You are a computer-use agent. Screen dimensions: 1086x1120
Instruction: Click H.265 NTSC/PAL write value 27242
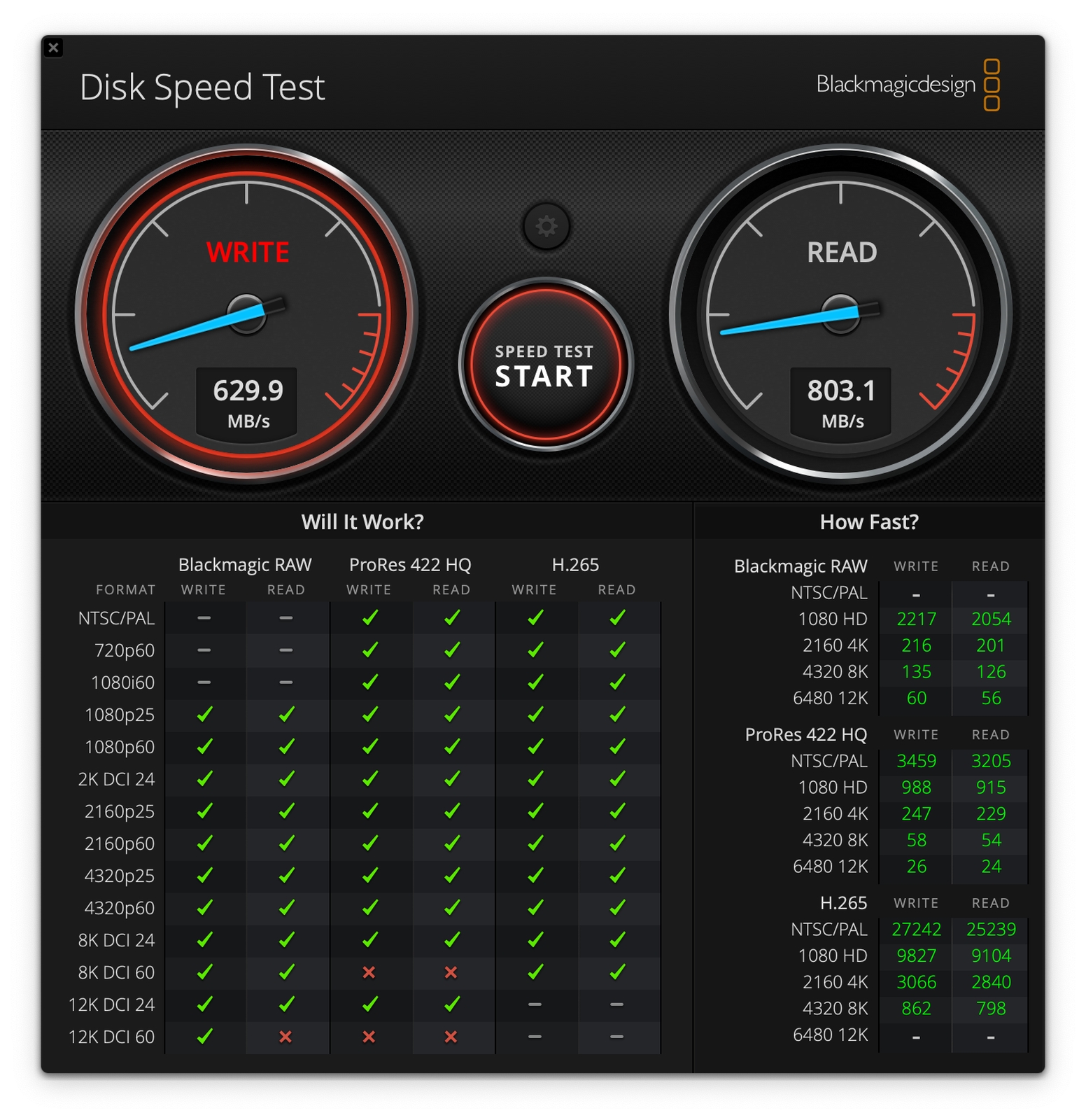[x=917, y=929]
